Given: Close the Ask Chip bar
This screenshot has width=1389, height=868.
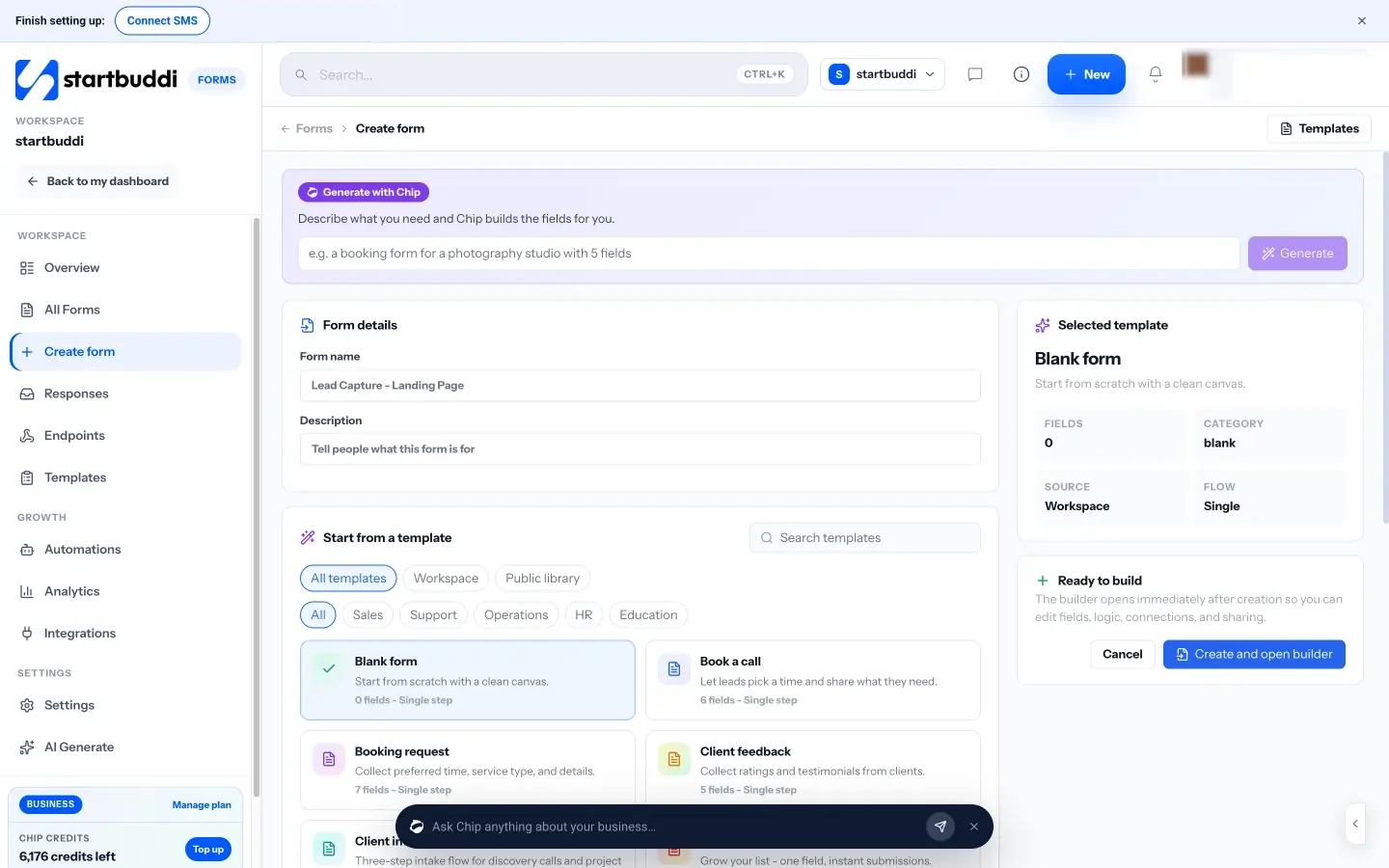Looking at the screenshot, I should [x=974, y=827].
